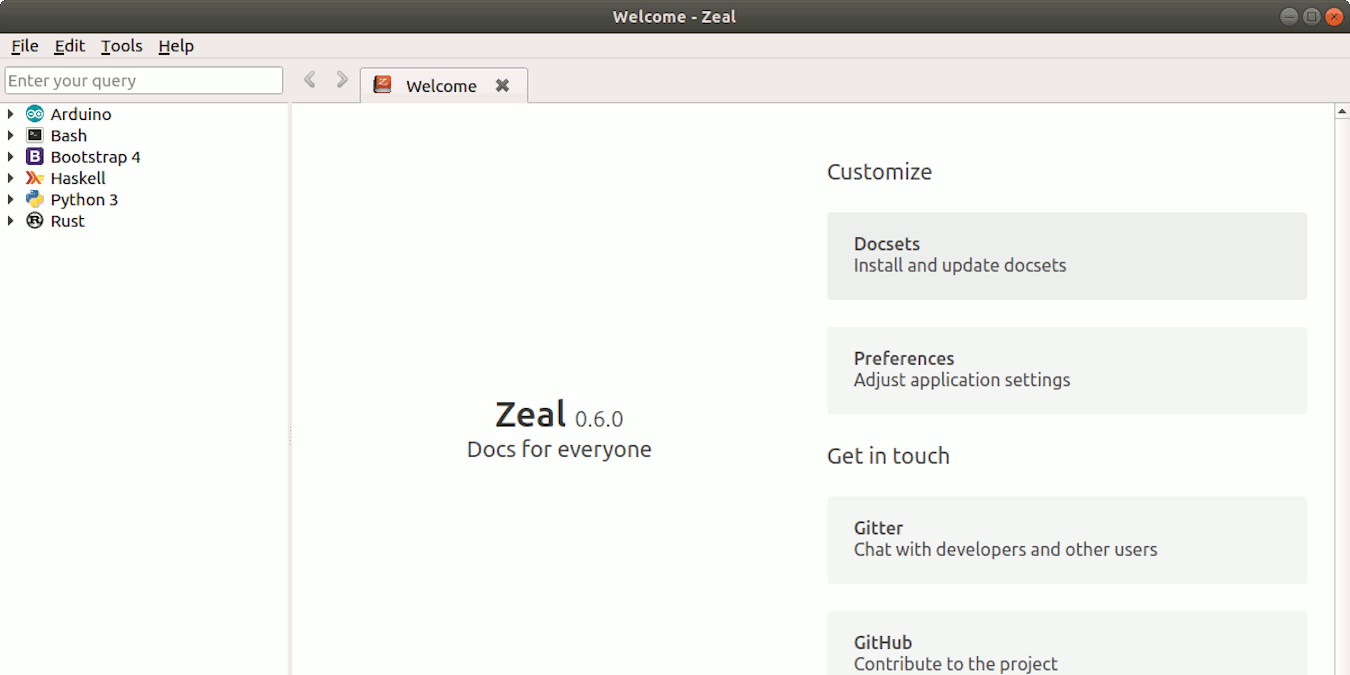Expand the Haskell docset tree
Screen dimensions: 1350x675
point(12,177)
